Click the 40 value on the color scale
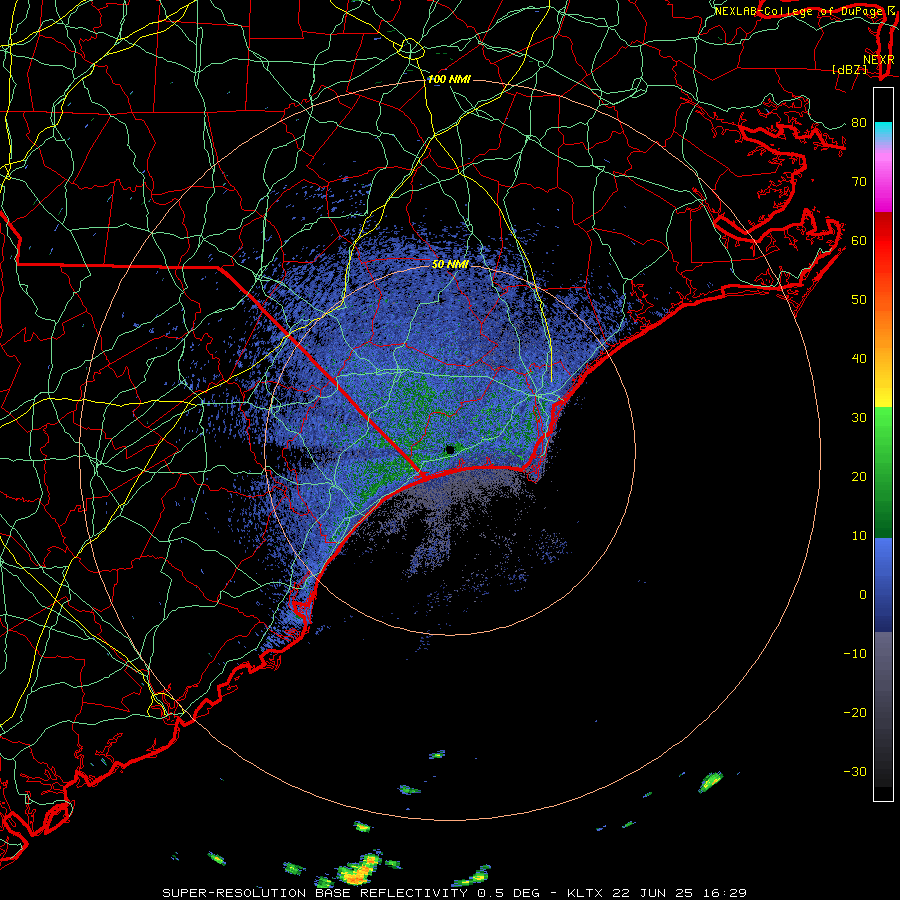The width and height of the screenshot is (900, 900). click(x=859, y=359)
